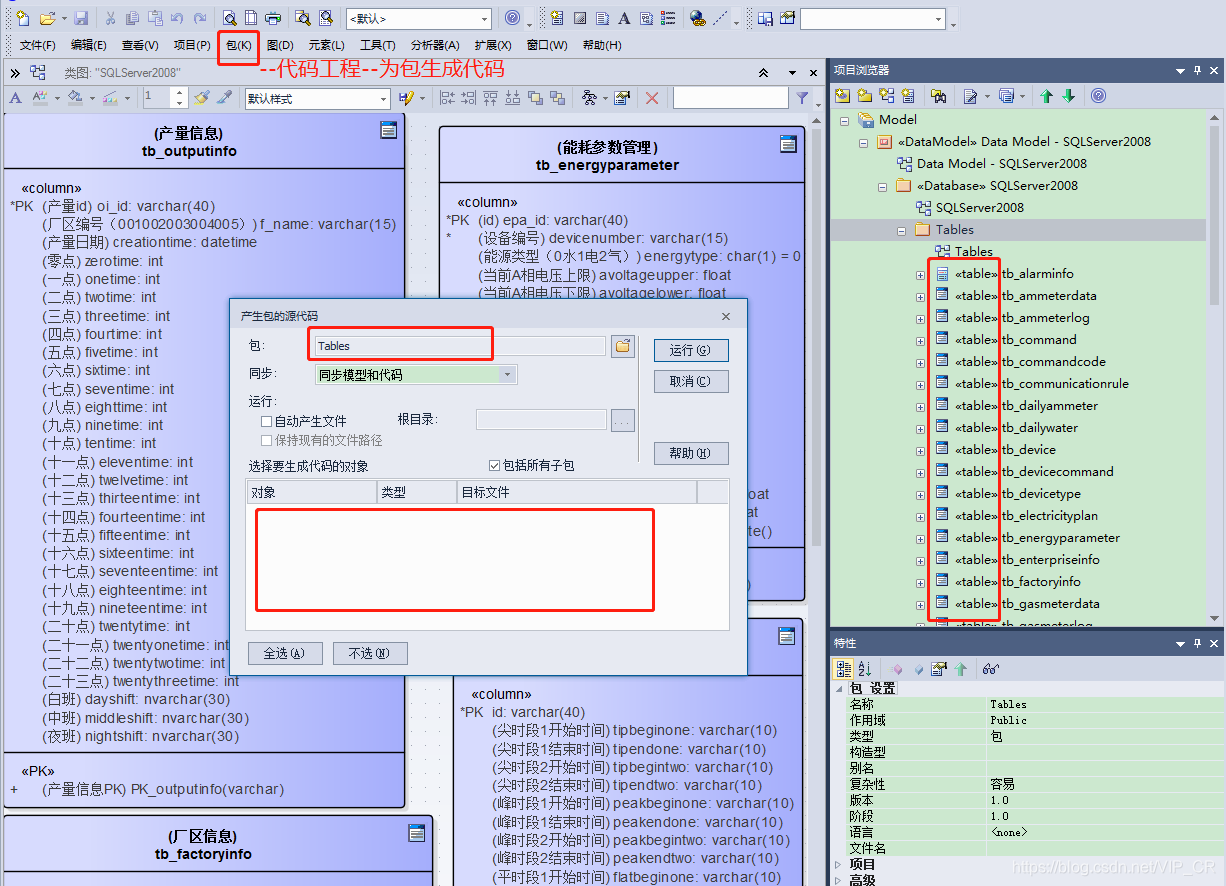Collapse the Model root node
The width and height of the screenshot is (1226, 886).
[x=844, y=120]
